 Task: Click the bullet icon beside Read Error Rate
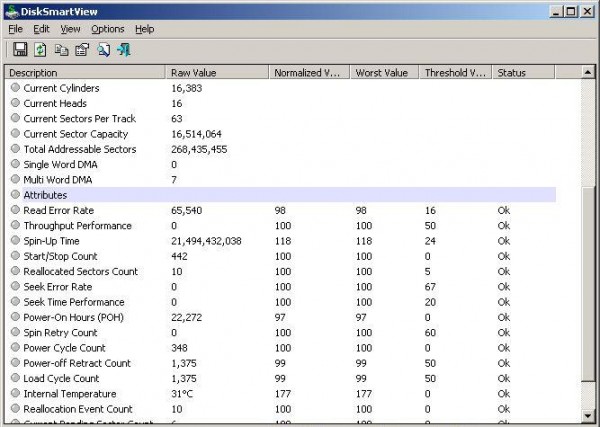pos(15,210)
